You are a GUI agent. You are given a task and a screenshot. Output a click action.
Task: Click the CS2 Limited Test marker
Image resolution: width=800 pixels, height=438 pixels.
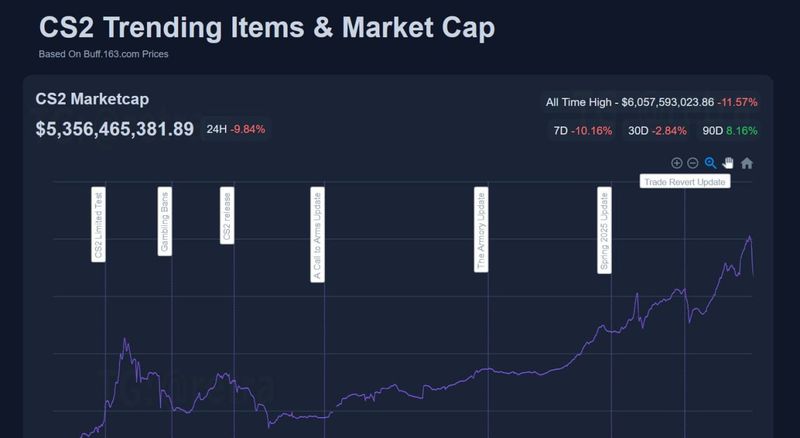(99, 225)
